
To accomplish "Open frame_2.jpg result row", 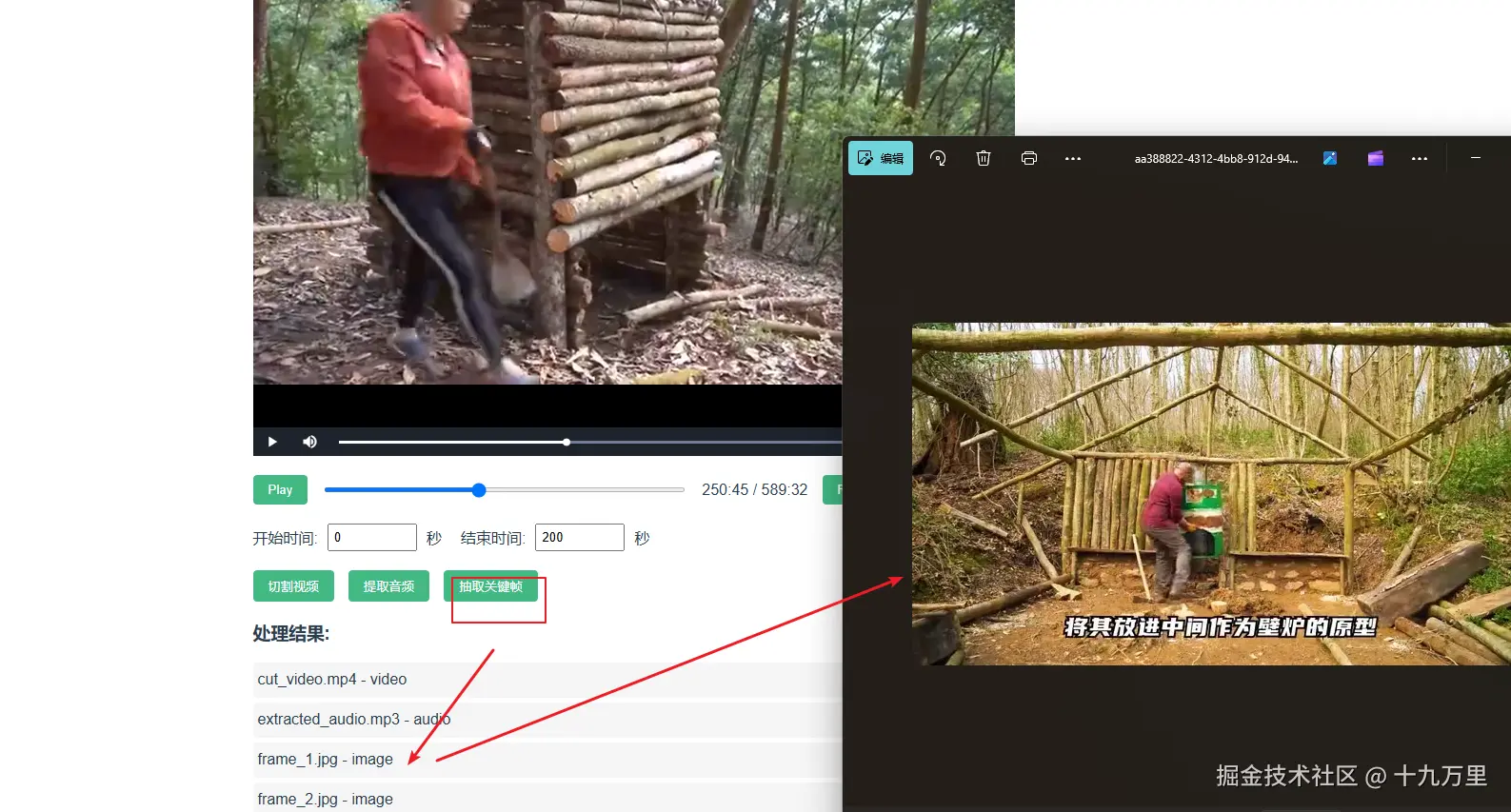I will [547, 798].
